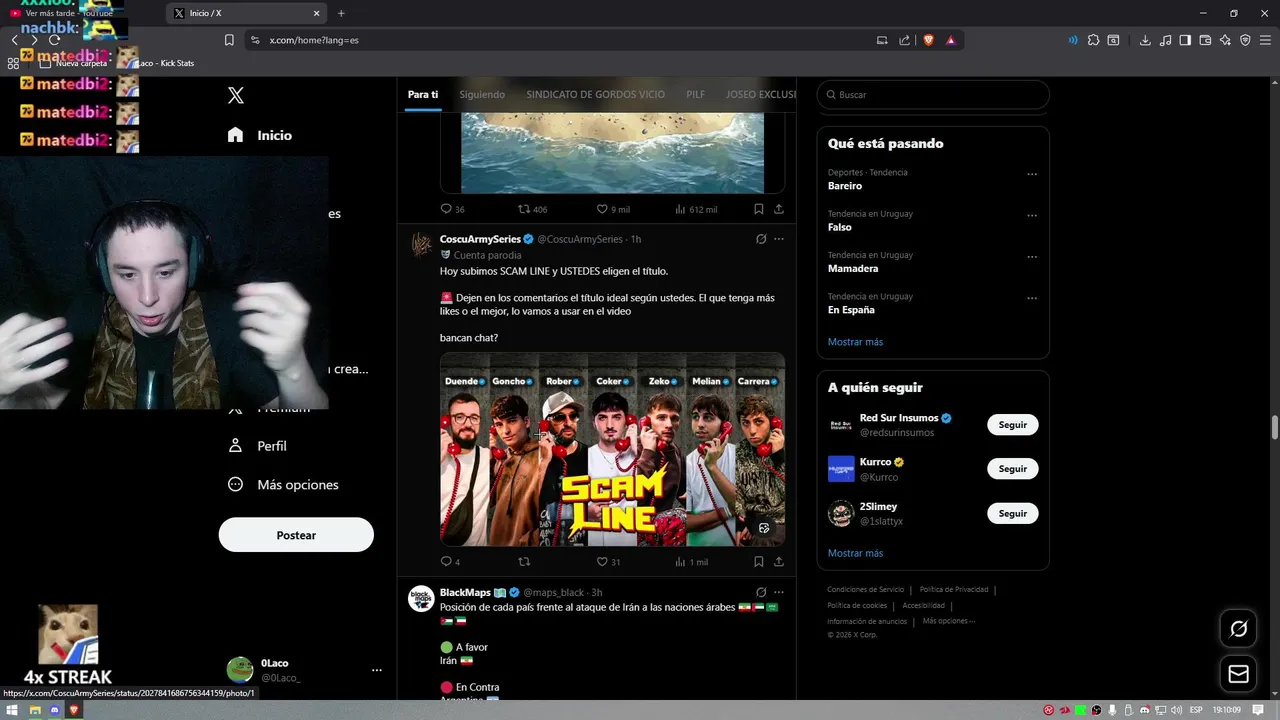1280x720 pixels.
Task: Open the BlackMaps profile name
Action: point(465,592)
